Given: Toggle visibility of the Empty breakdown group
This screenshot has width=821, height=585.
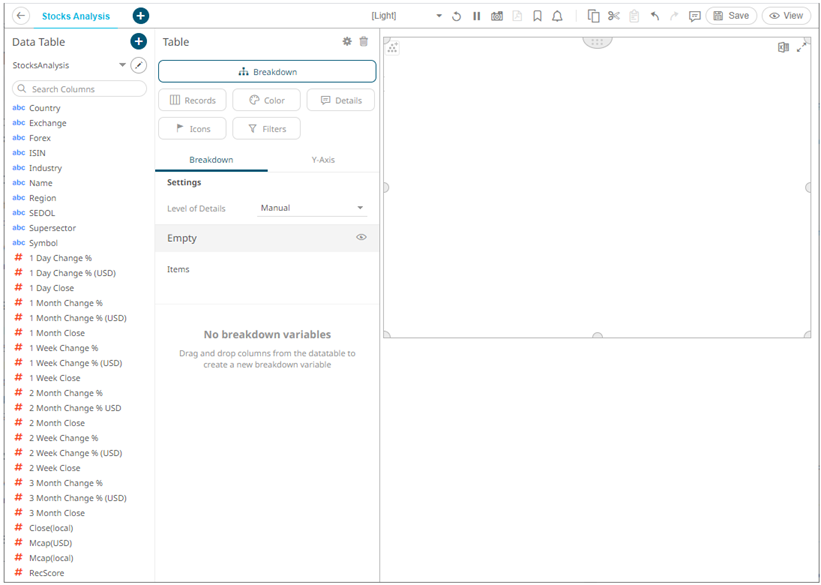Looking at the screenshot, I should coord(361,238).
